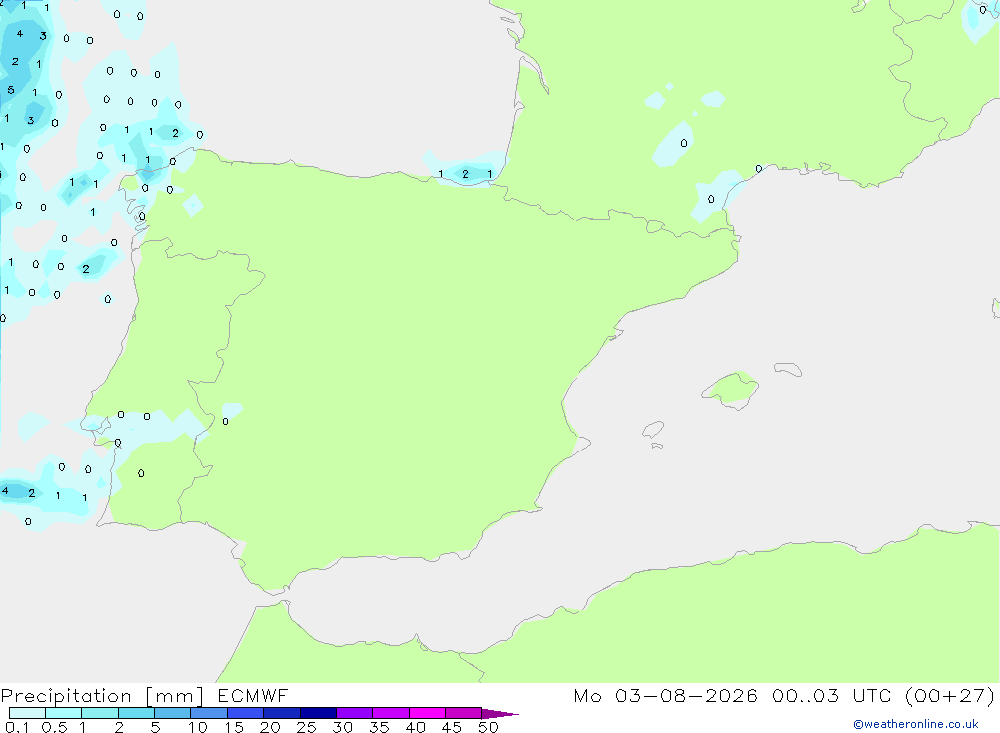The image size is (1000, 733).
Task: Click the Precipitation [mm] title text
Action: [102, 696]
